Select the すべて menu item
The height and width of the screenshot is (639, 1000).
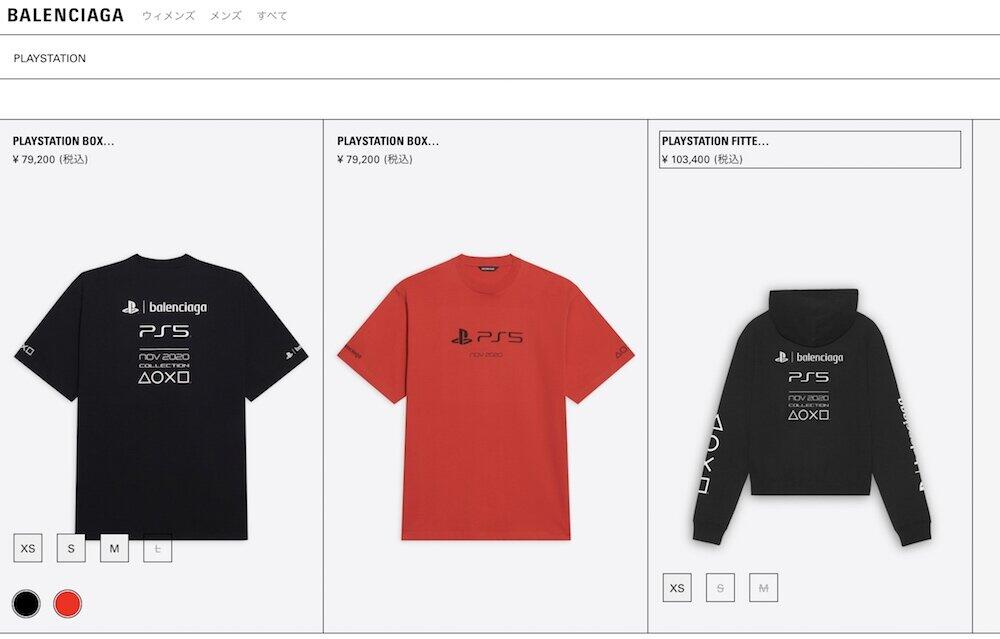coord(272,16)
